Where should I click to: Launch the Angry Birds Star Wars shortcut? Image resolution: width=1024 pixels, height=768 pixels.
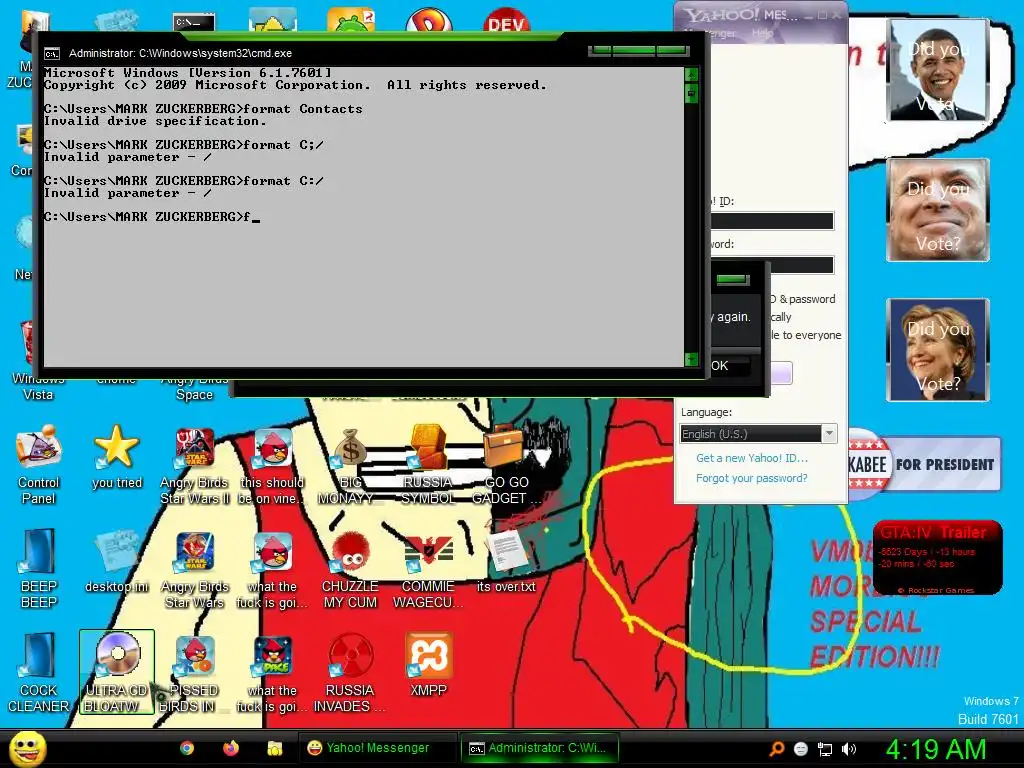click(195, 568)
